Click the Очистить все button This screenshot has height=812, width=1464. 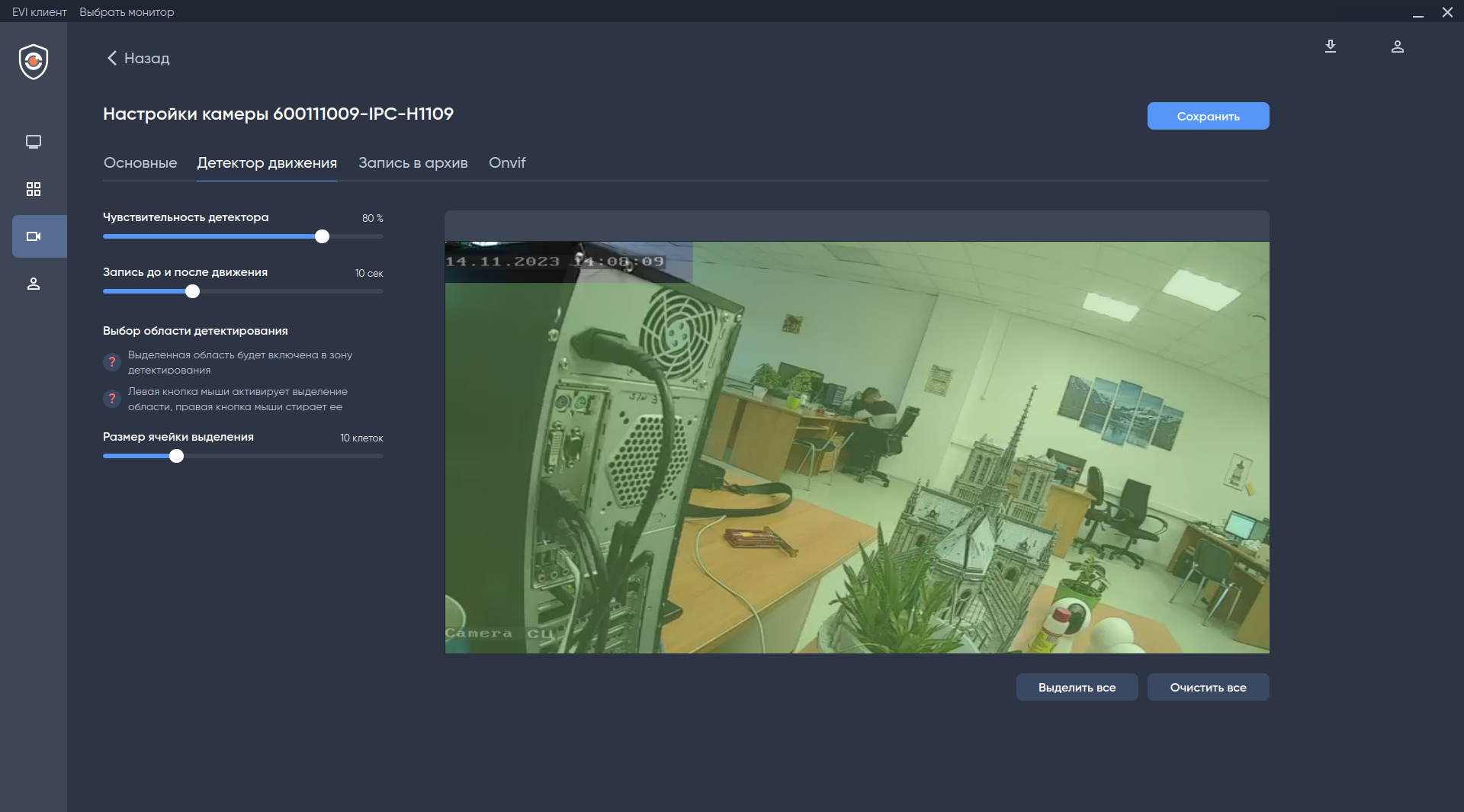pos(1209,687)
